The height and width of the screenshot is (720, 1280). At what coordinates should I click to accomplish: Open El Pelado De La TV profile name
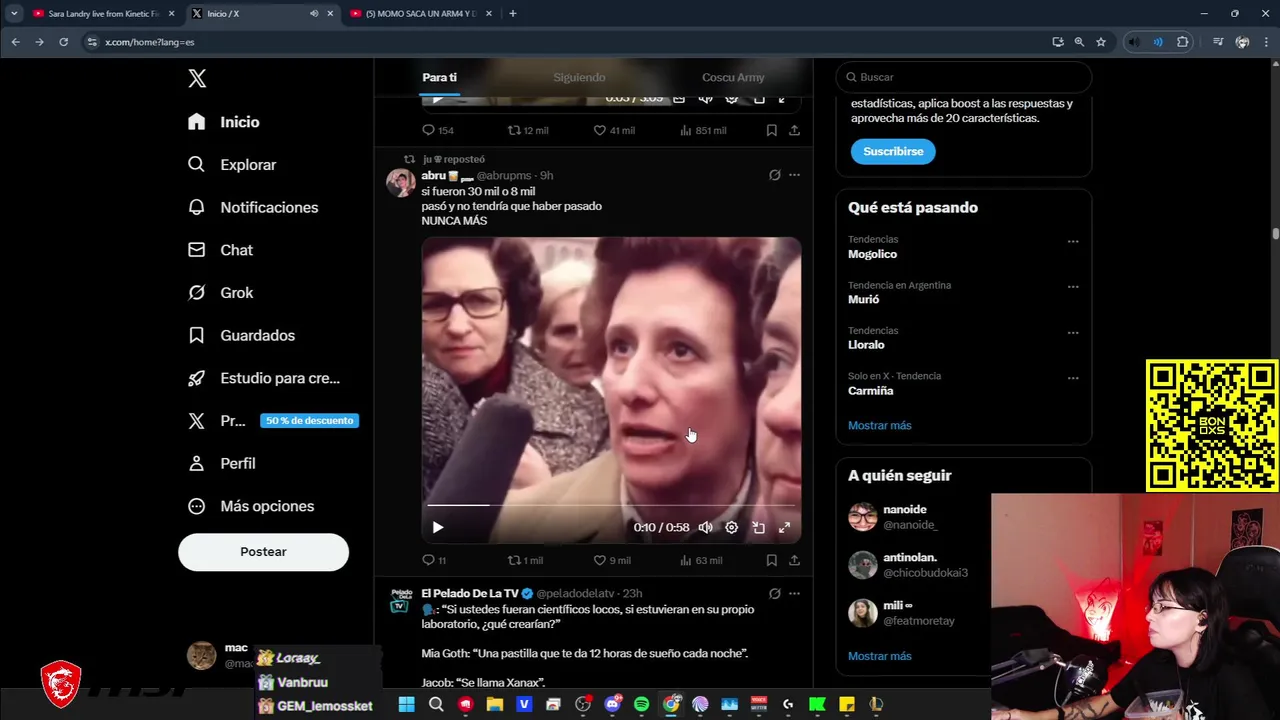click(x=470, y=593)
